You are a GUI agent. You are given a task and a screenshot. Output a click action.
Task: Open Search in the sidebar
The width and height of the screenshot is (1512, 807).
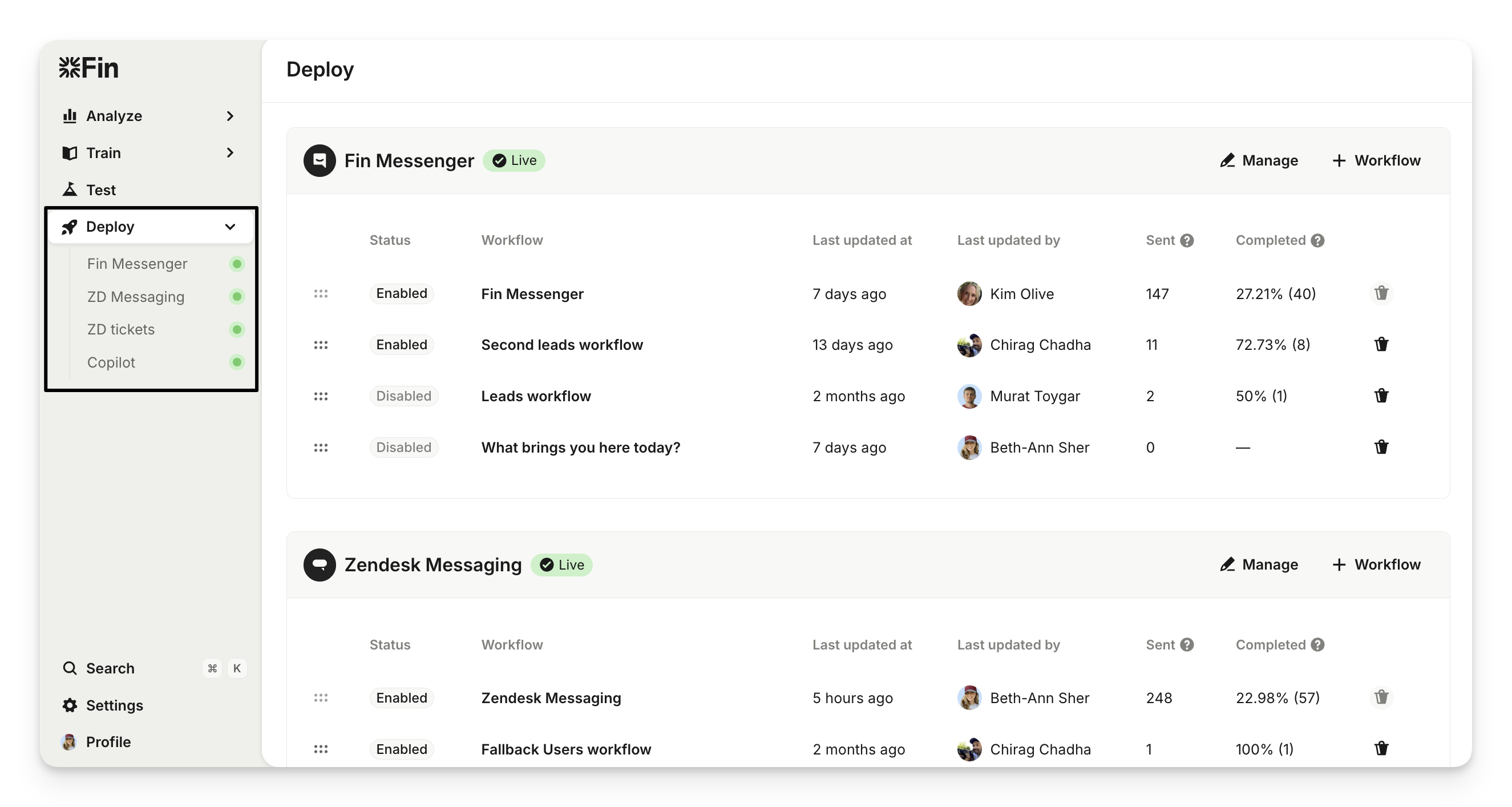pyautogui.click(x=110, y=668)
